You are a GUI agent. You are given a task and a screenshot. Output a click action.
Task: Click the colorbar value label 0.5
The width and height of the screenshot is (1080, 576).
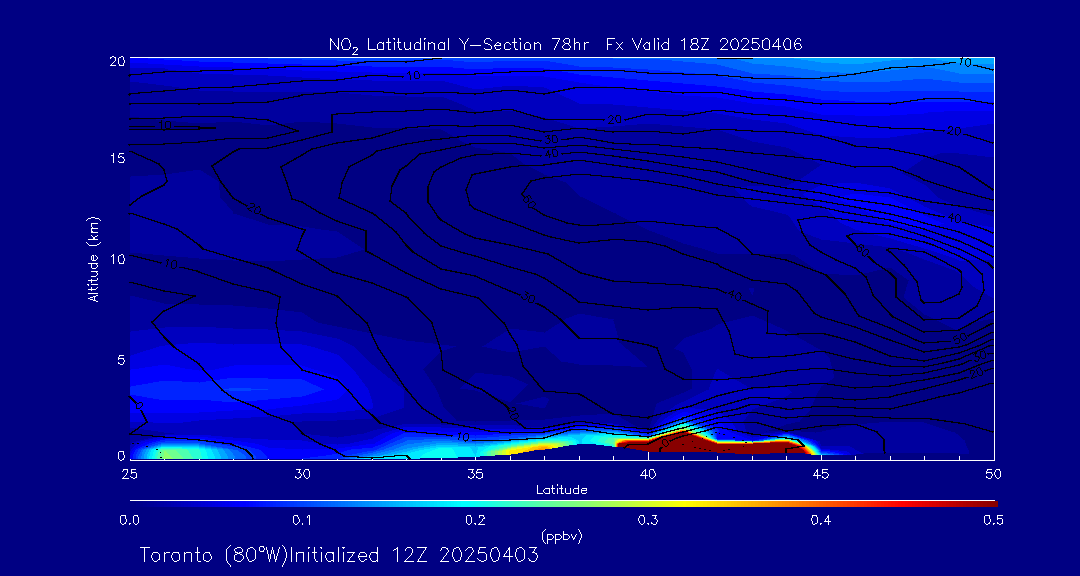(993, 521)
